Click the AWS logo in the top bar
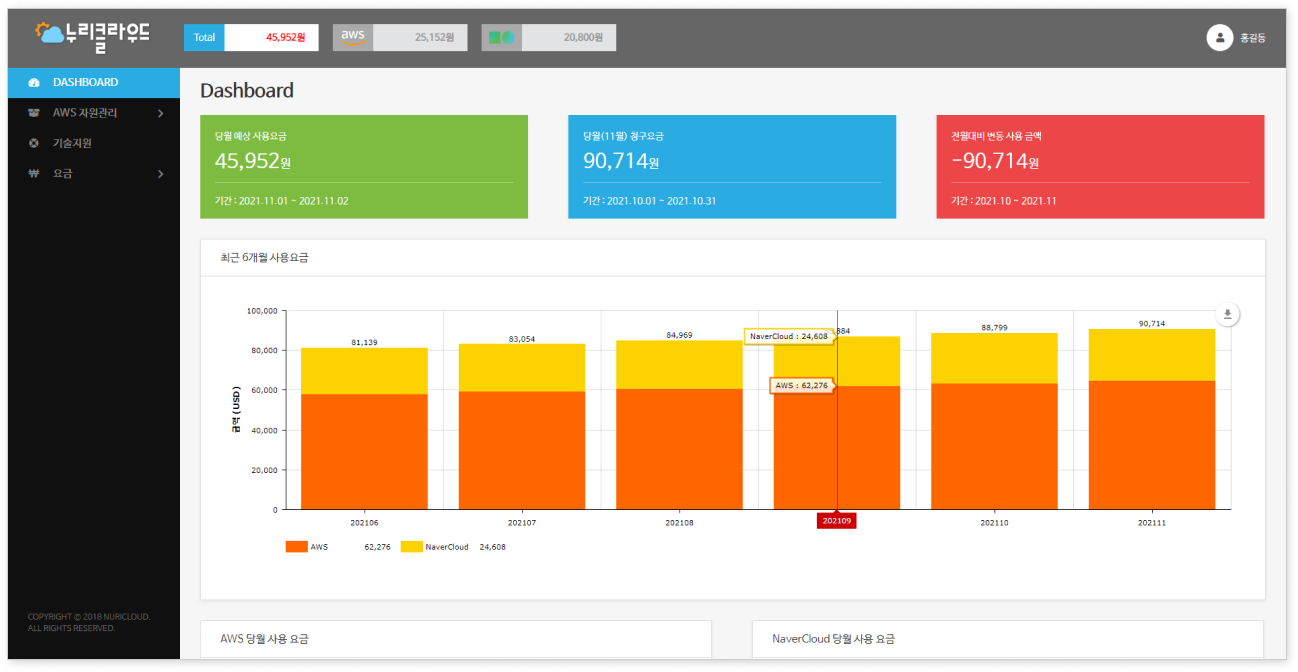1298x672 pixels. click(353, 37)
